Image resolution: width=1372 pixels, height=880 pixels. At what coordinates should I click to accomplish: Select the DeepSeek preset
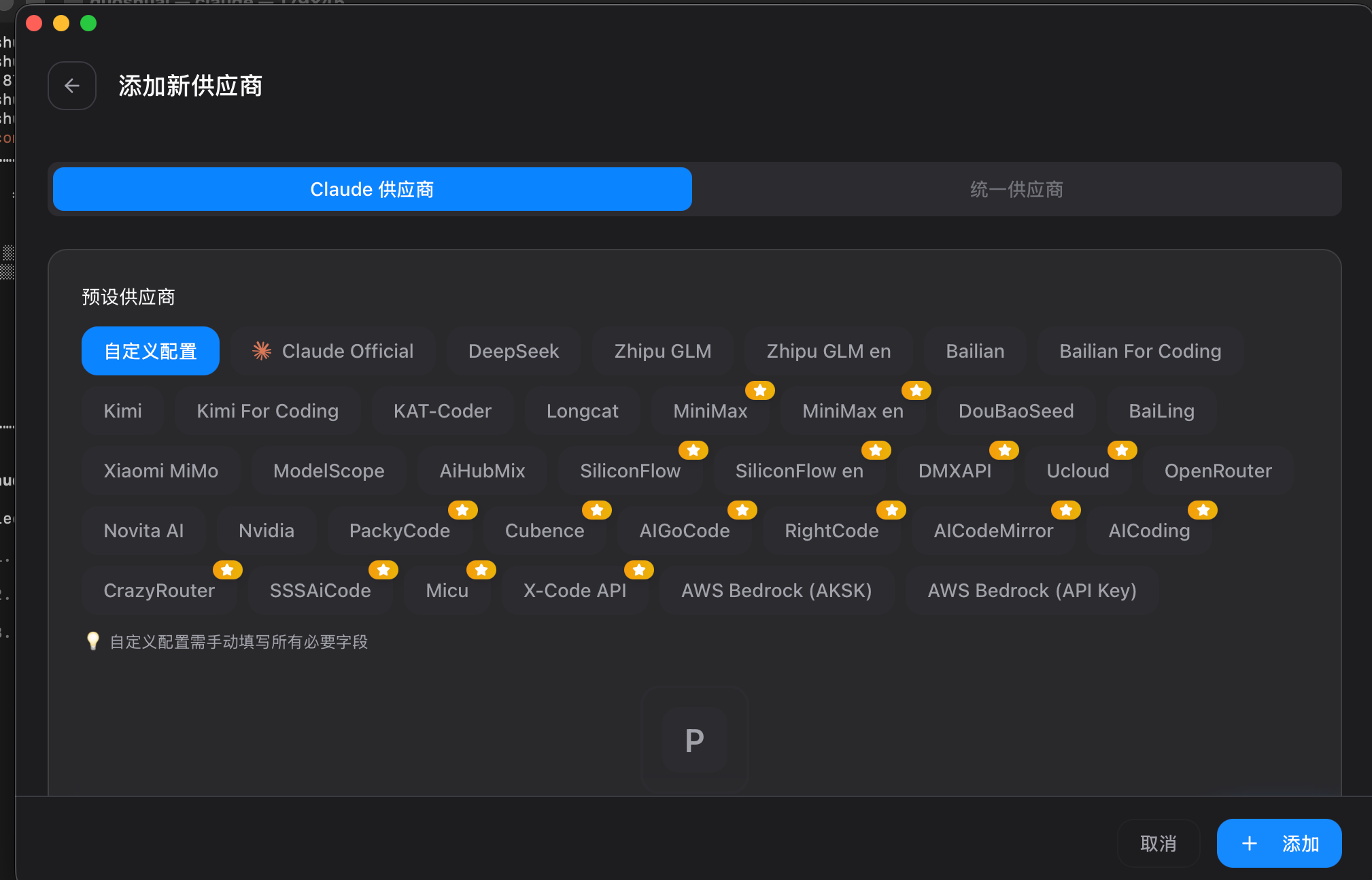click(x=513, y=351)
